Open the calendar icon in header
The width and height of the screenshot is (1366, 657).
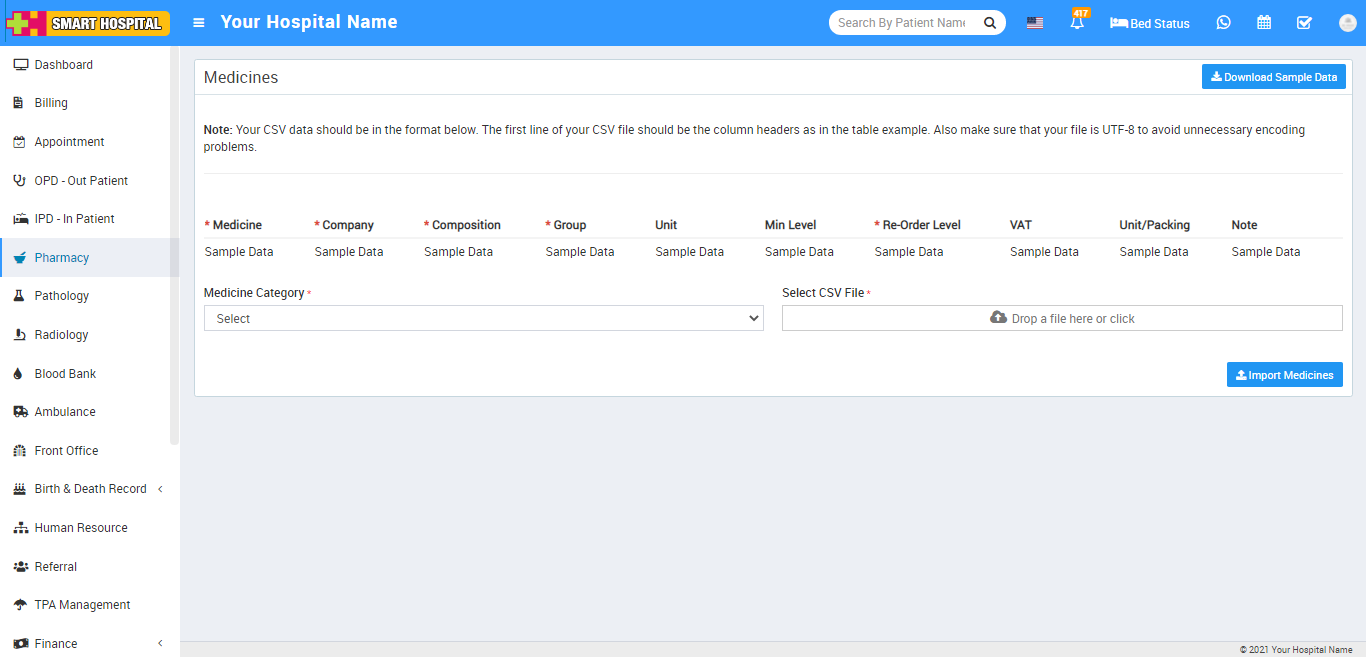tap(1264, 23)
